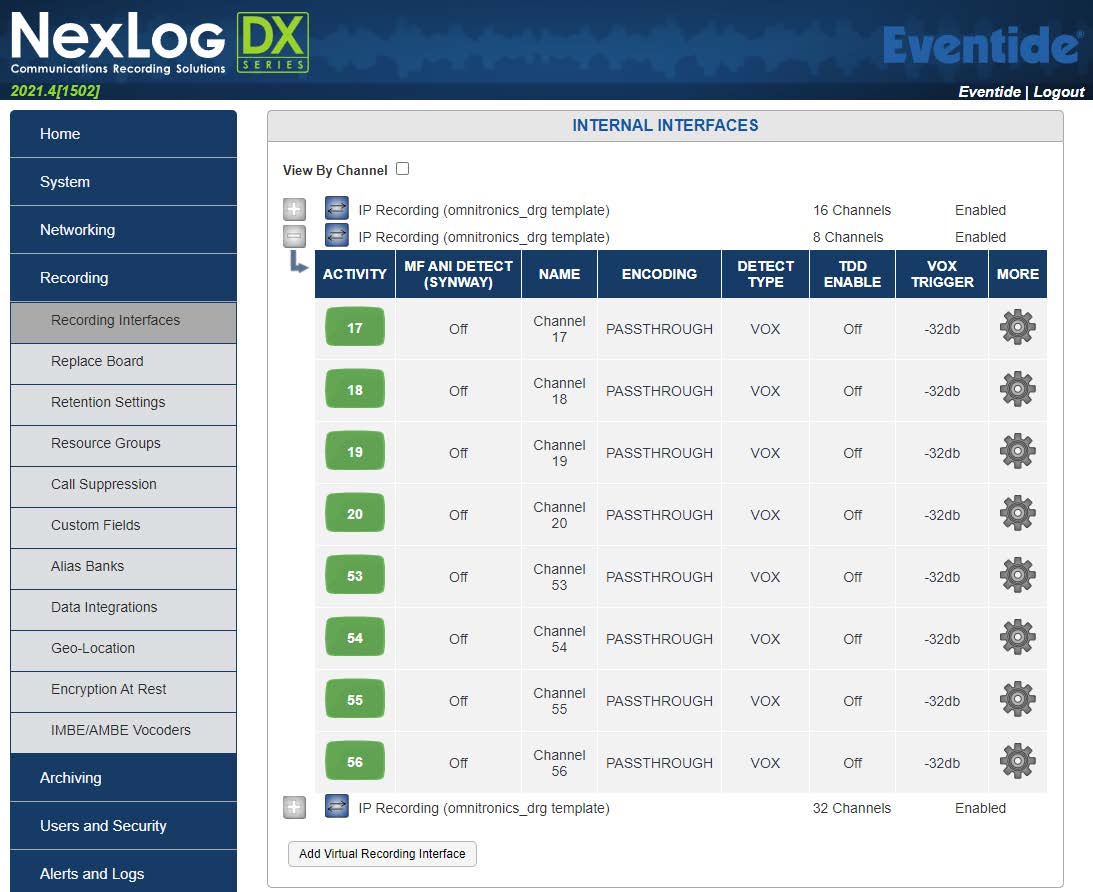Click the IP Recording icon for 16 Channels interface
Image resolution: width=1093 pixels, height=892 pixels.
[x=337, y=210]
